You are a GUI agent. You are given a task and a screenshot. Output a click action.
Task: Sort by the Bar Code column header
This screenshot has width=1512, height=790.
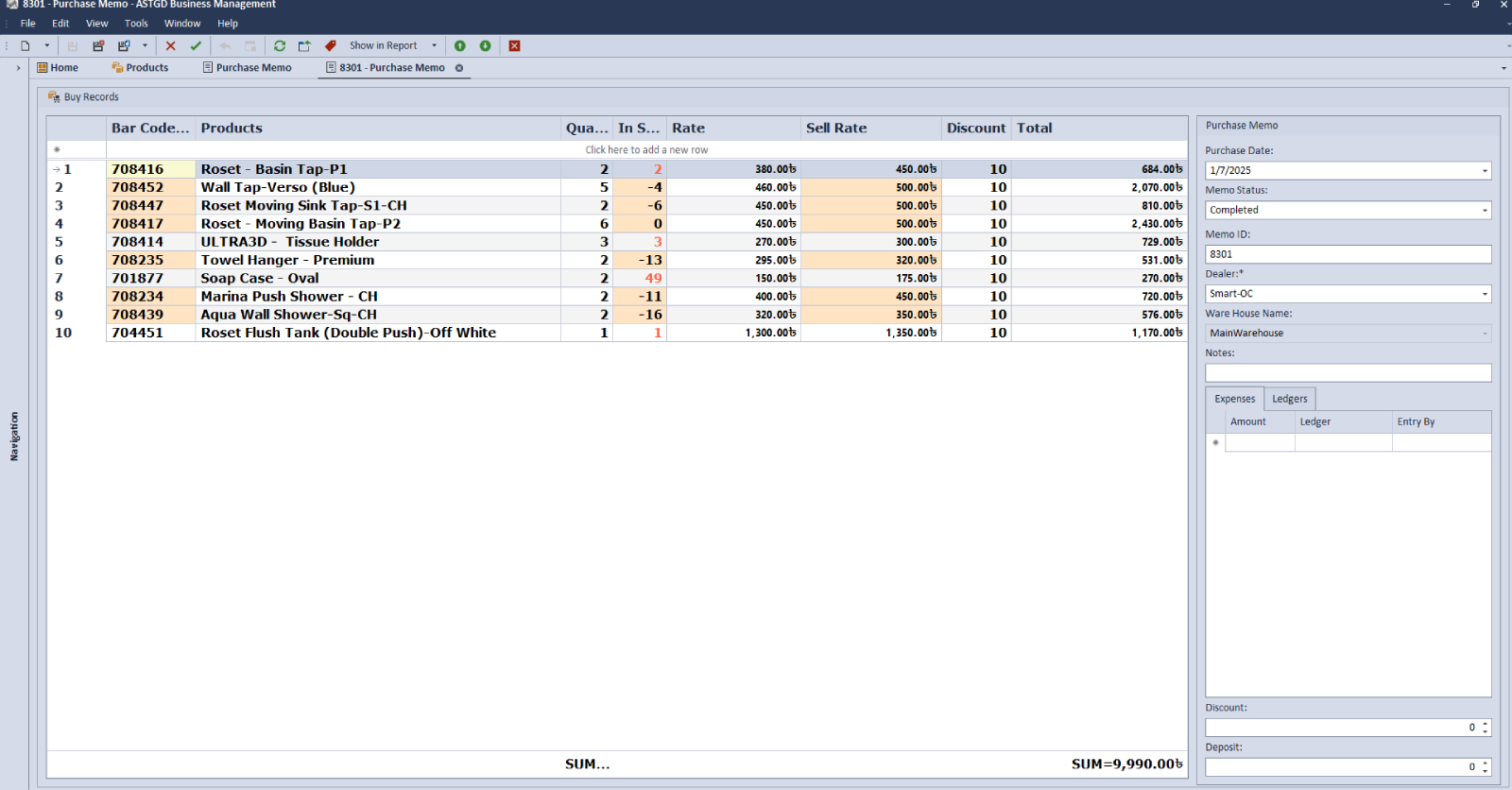point(150,129)
